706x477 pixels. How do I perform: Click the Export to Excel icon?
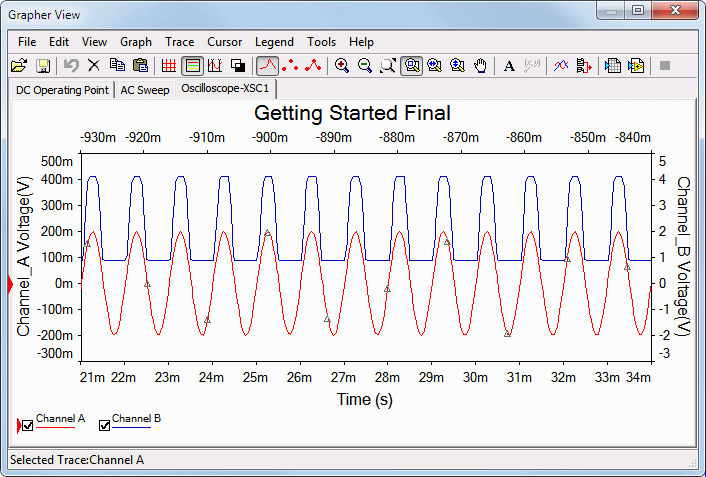click(613, 66)
